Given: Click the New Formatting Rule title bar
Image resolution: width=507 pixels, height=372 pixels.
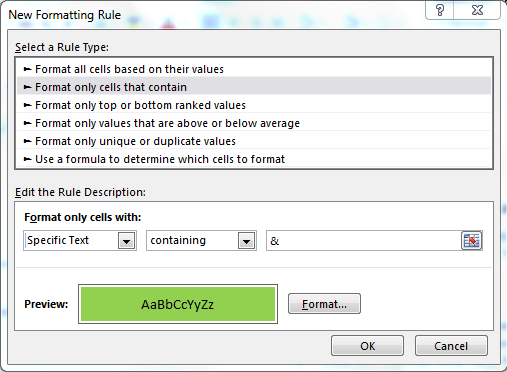Looking at the screenshot, I should [x=213, y=15].
